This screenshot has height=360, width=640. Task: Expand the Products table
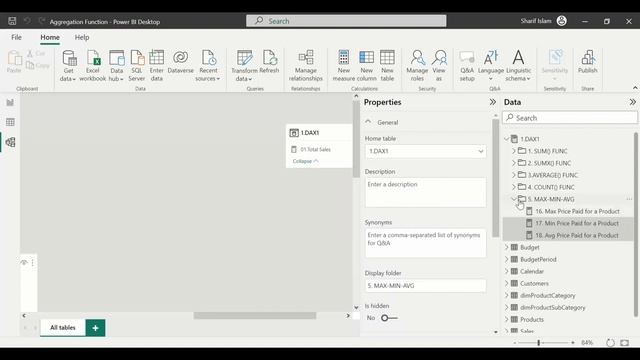tap(507, 320)
